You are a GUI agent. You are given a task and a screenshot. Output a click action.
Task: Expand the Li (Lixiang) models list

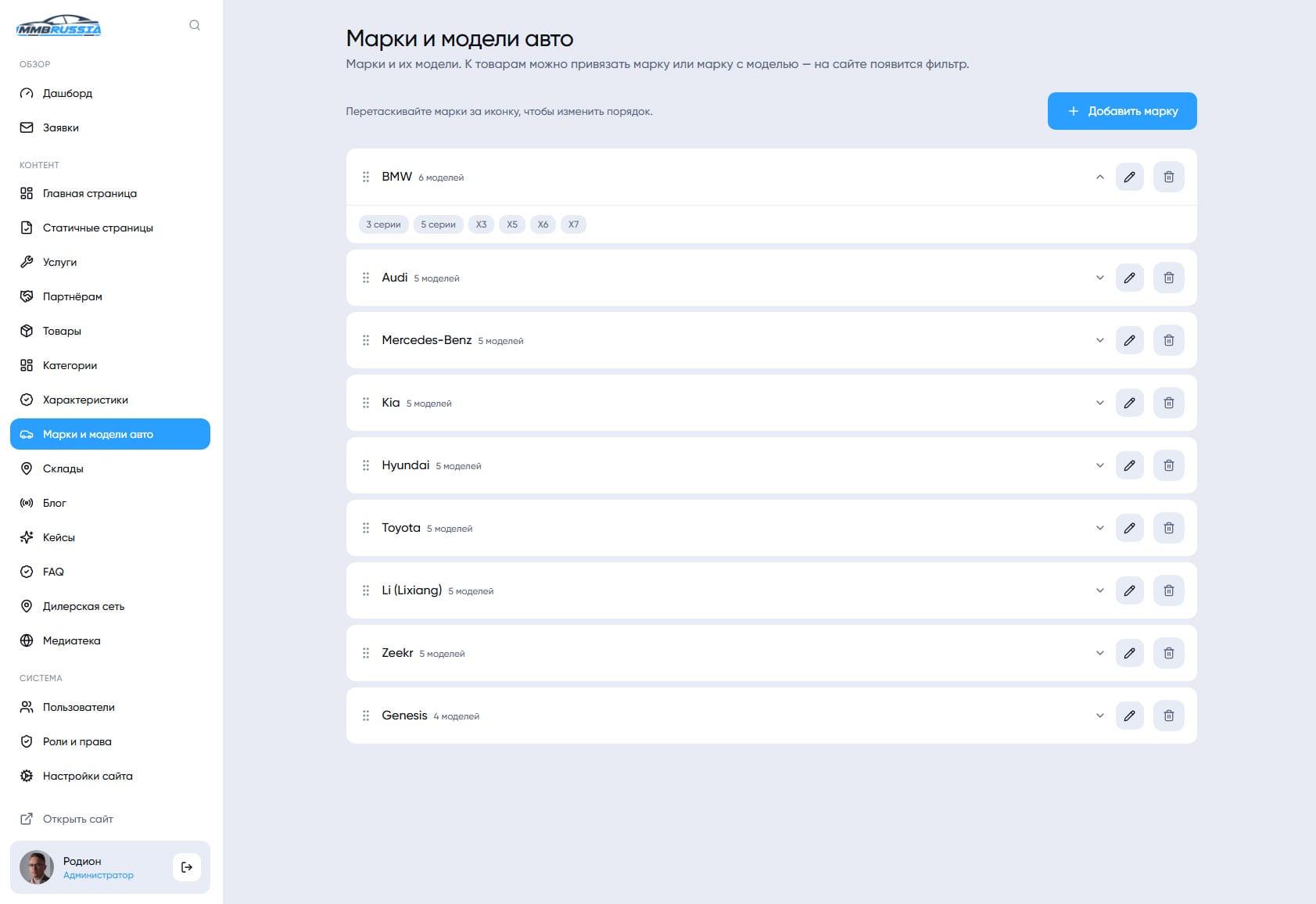click(1100, 590)
